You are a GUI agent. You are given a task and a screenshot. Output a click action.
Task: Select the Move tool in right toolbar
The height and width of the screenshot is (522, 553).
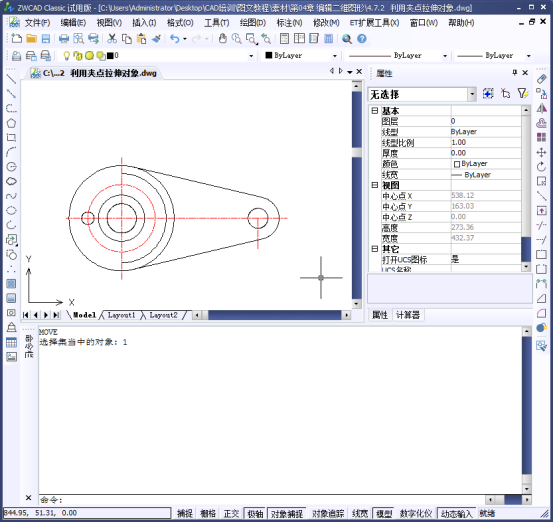(541, 152)
